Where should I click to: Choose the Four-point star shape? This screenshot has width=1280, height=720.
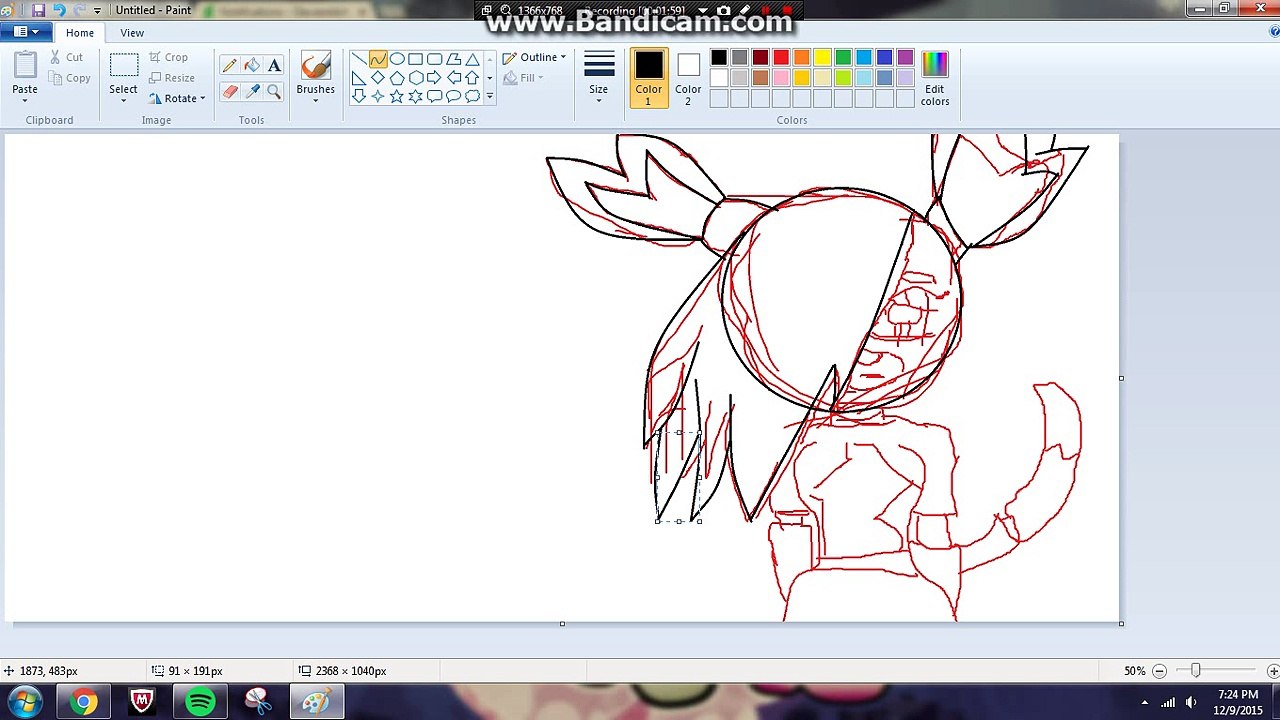click(378, 97)
